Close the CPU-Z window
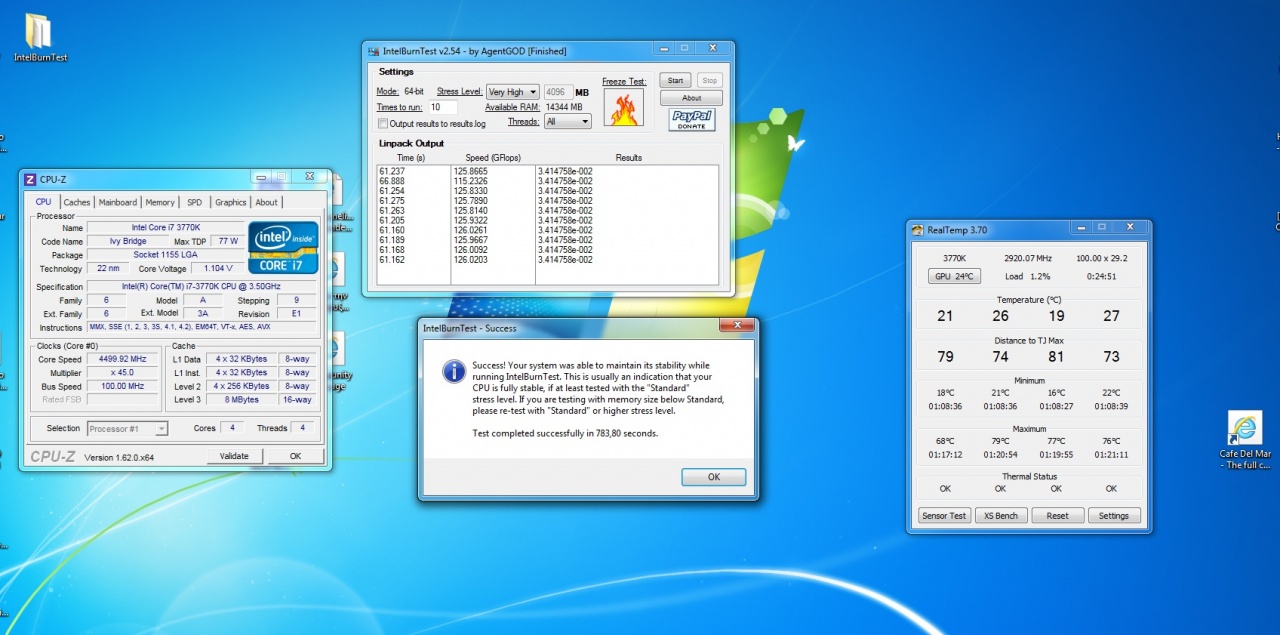Image resolution: width=1280 pixels, height=635 pixels. [x=309, y=177]
